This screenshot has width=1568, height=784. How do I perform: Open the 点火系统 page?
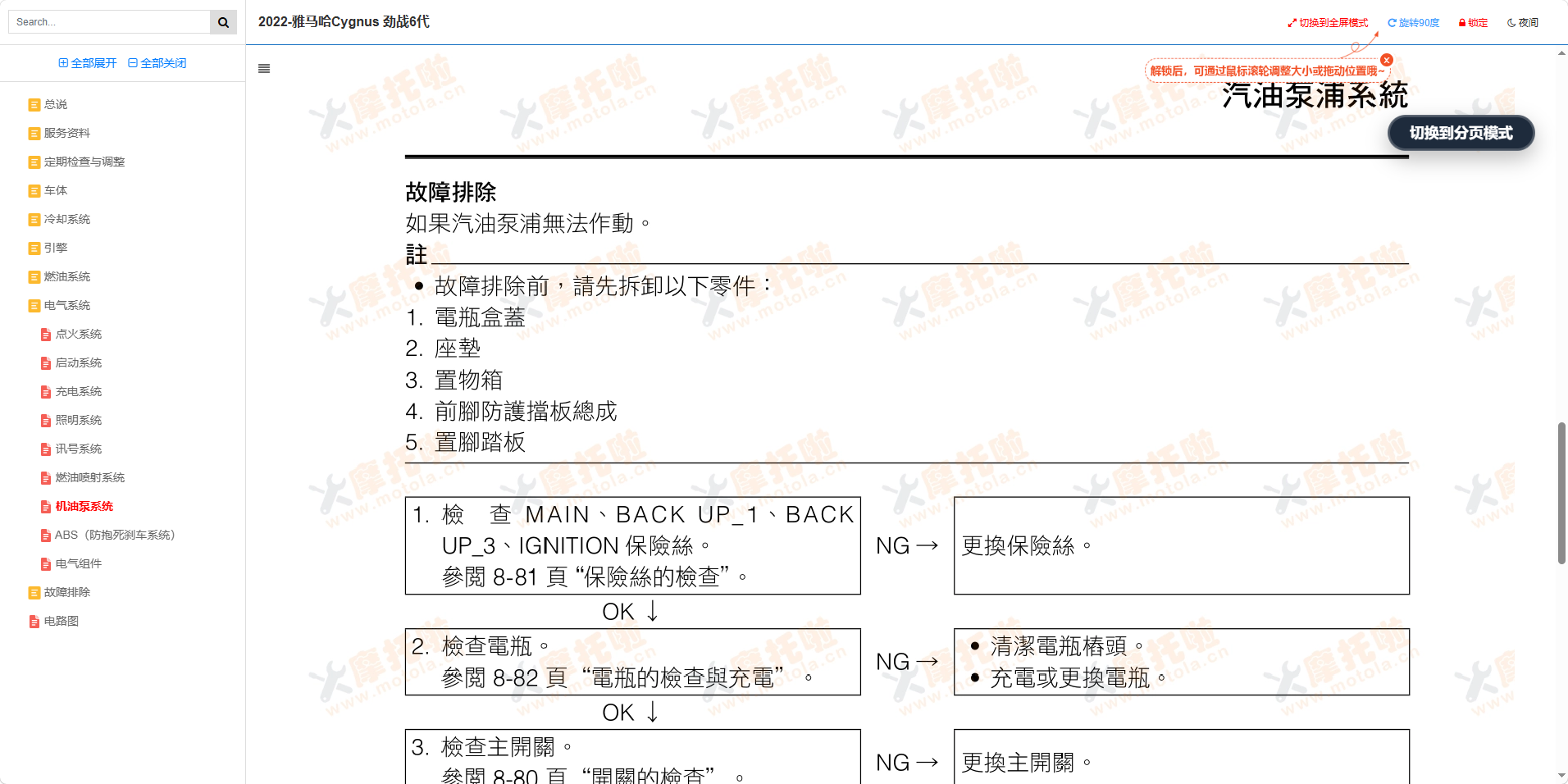click(x=79, y=334)
